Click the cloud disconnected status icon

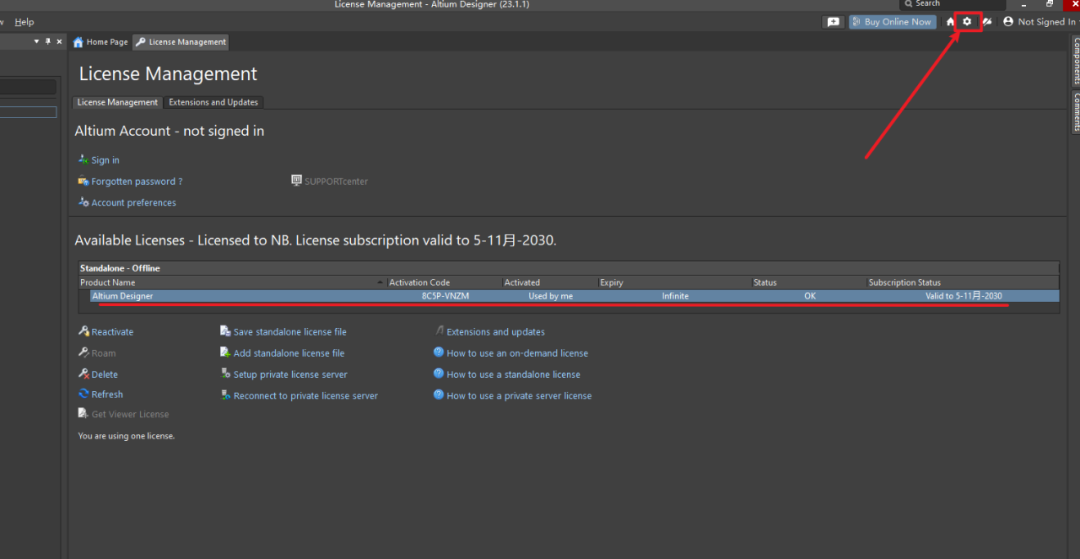[x=987, y=22]
